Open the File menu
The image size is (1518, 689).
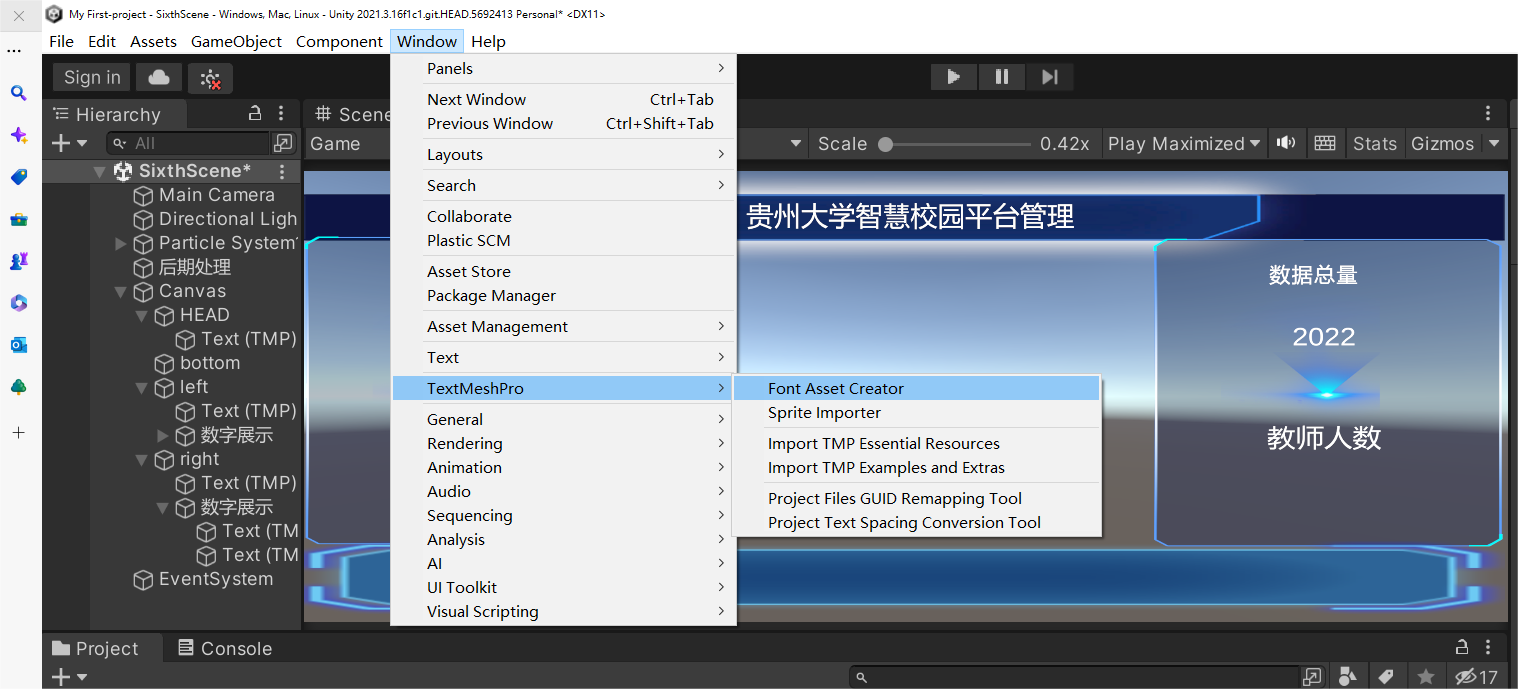(x=61, y=41)
